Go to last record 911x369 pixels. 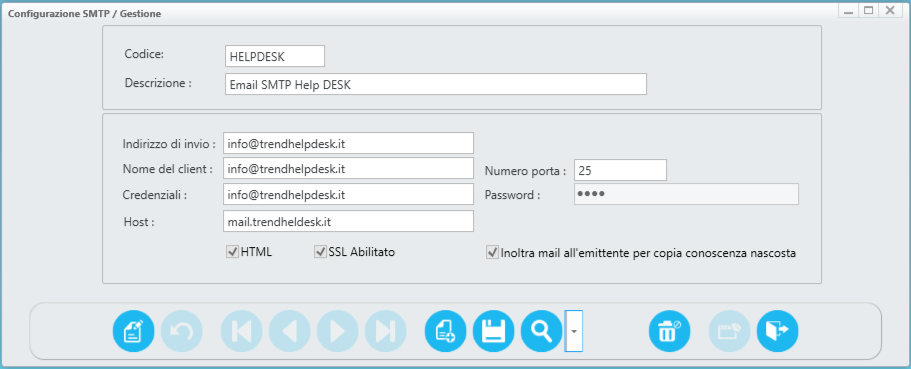pos(386,331)
